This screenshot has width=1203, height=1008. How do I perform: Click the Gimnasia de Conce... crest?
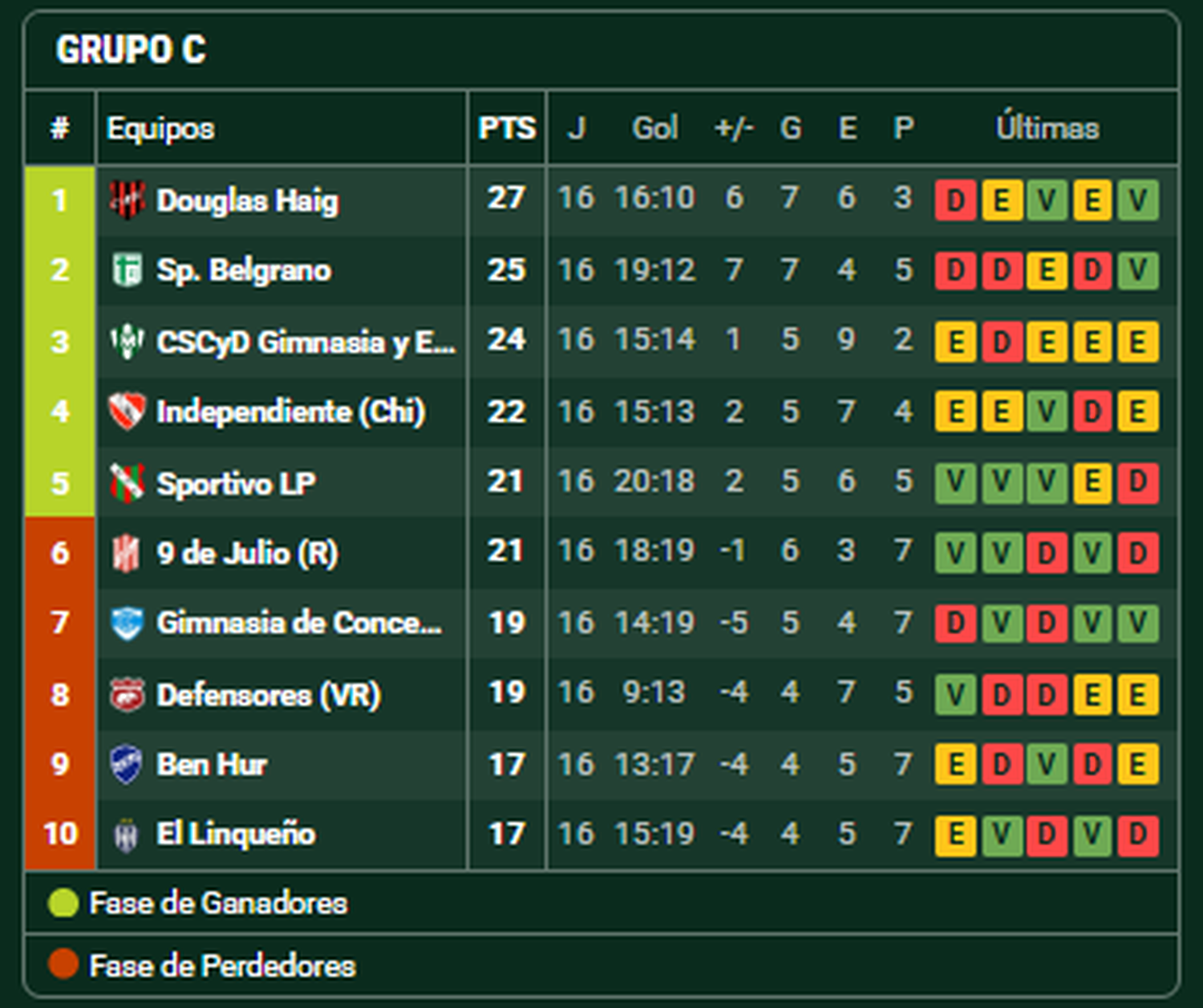(127, 623)
